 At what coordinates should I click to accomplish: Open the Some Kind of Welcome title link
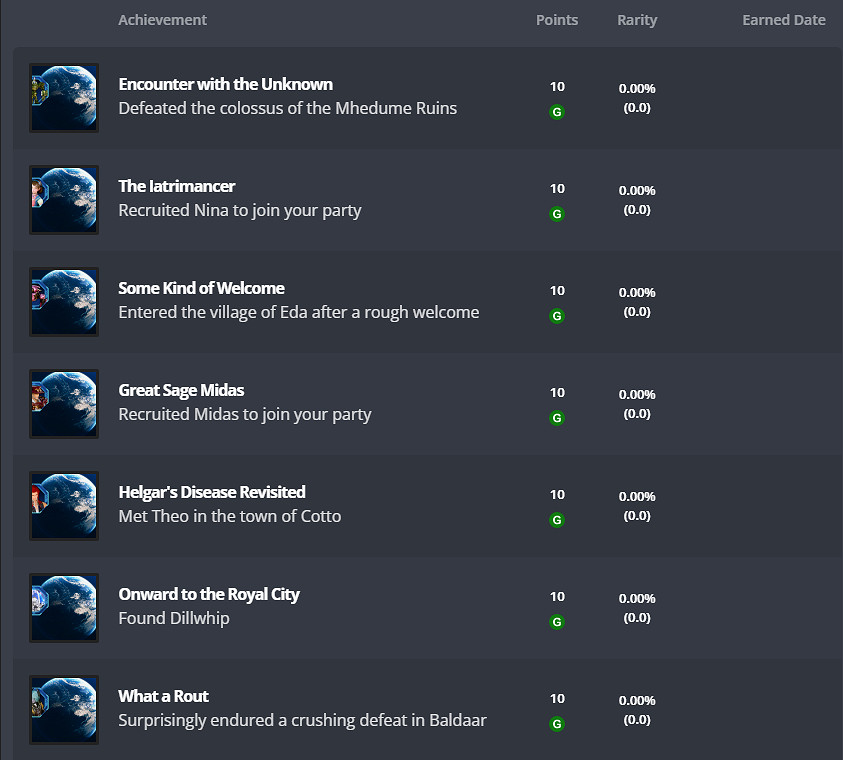coord(201,288)
